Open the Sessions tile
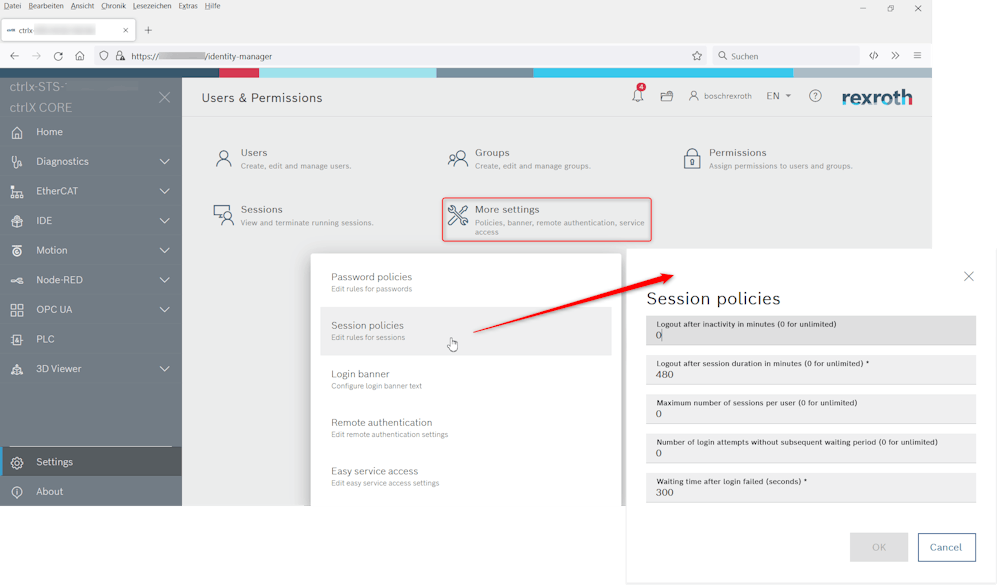 [x=261, y=215]
